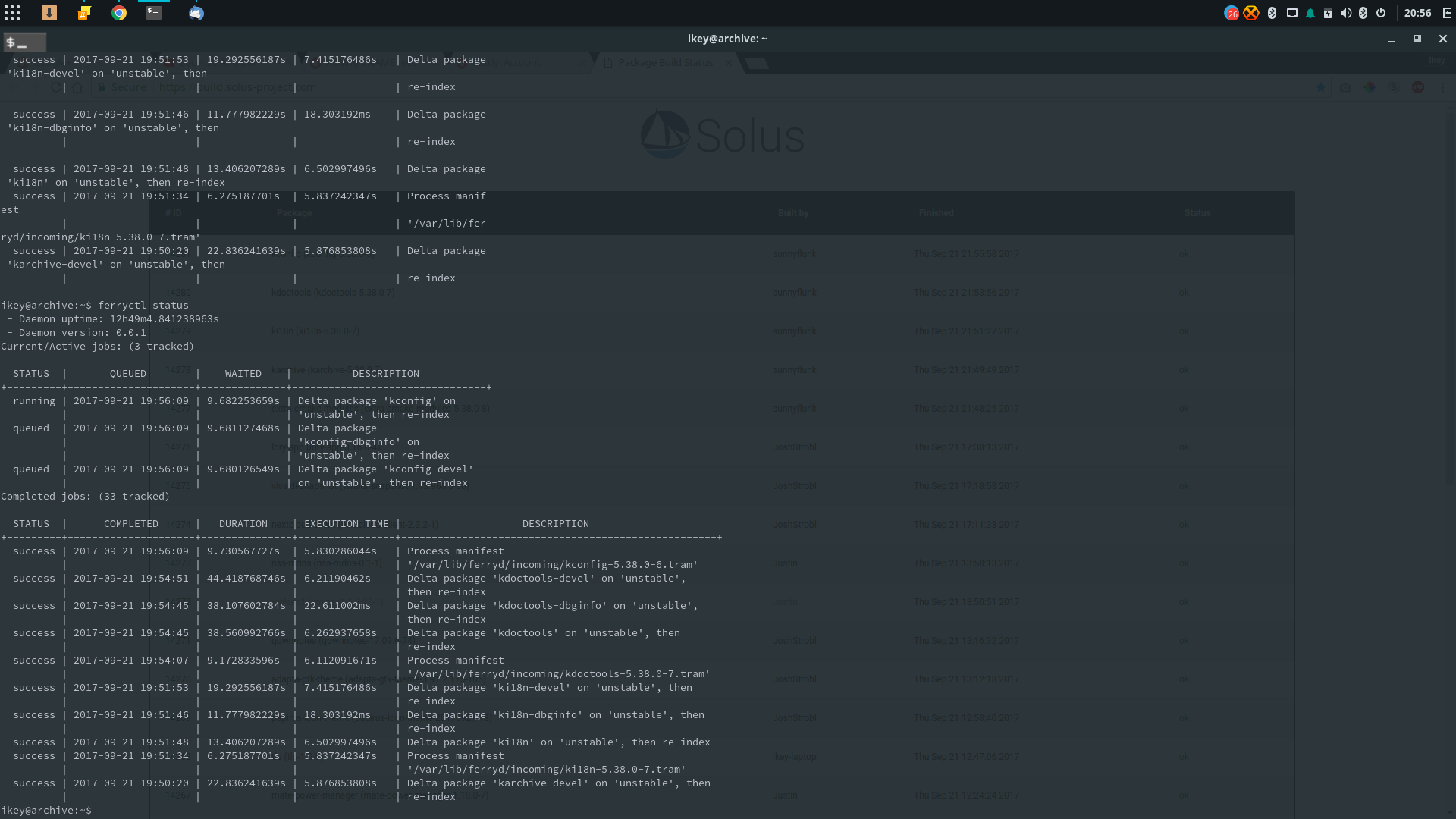
Task: Click the EXECUTION TIME column header
Action: (x=347, y=524)
